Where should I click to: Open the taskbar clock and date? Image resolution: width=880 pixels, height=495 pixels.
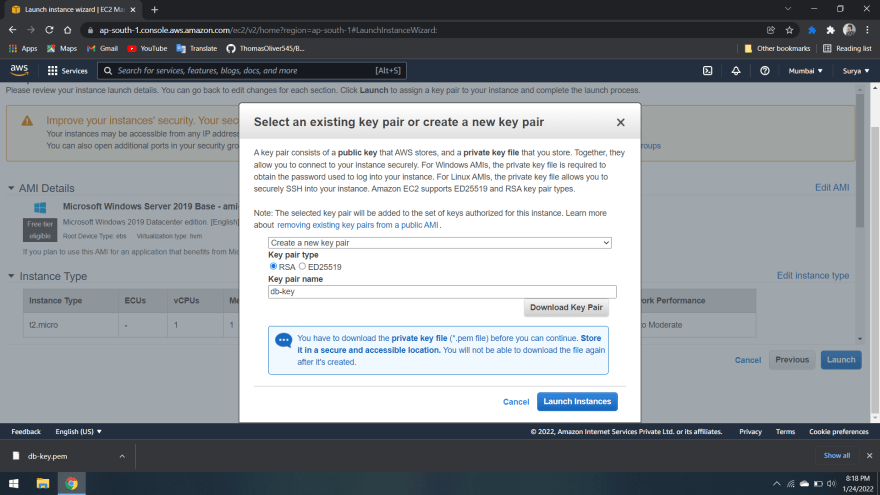(857, 483)
